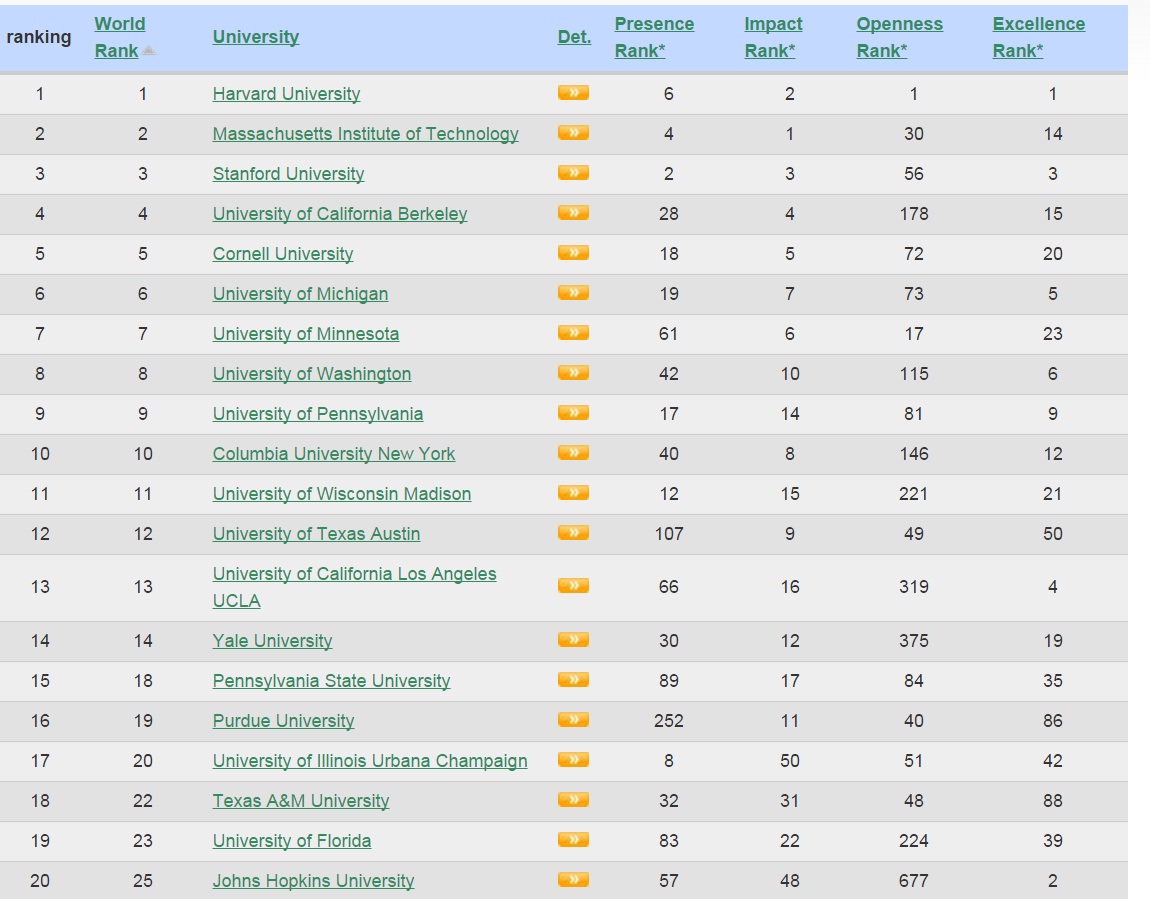Open Yale University link
Viewport: 1150px width, 899px height.
[272, 641]
